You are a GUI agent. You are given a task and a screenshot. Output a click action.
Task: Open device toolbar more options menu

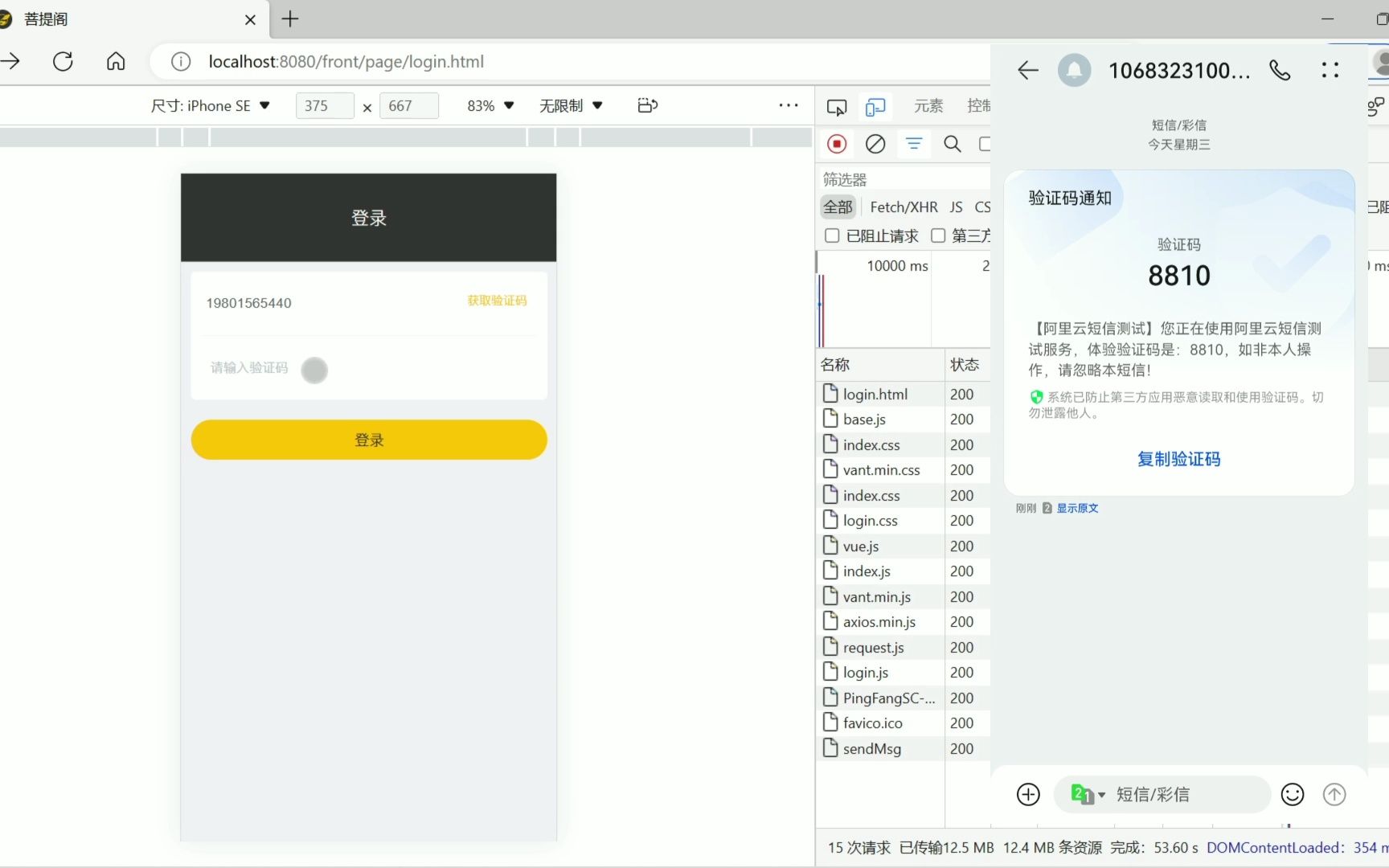coord(789,105)
